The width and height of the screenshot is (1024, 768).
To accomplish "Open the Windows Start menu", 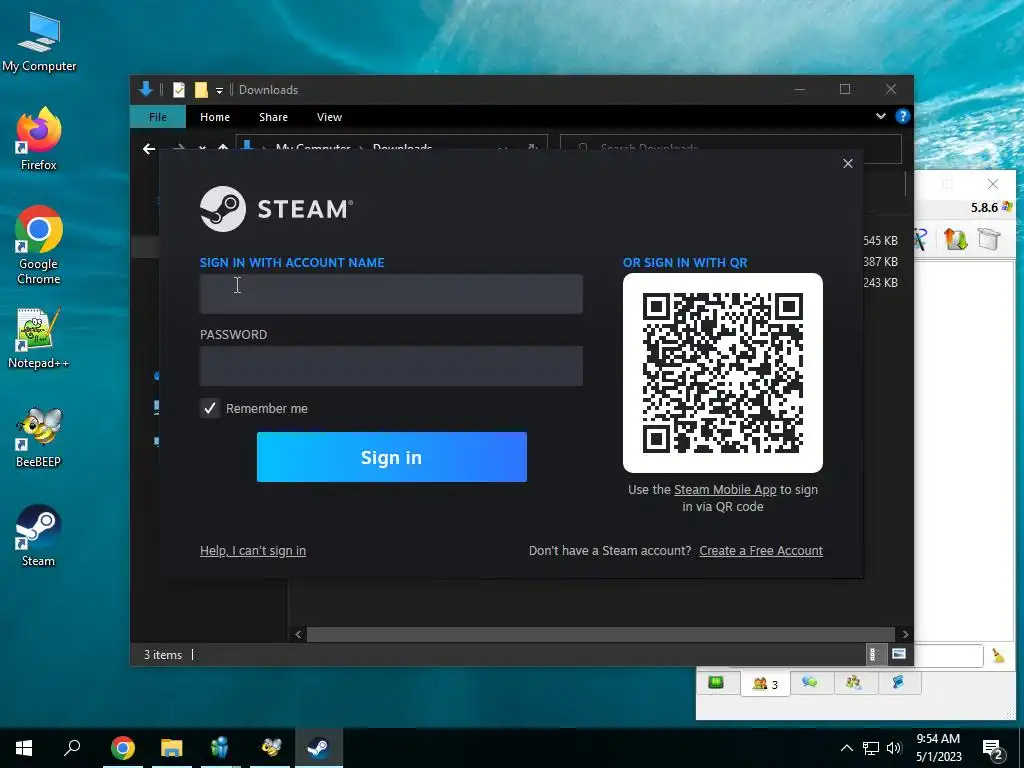I will click(24, 748).
